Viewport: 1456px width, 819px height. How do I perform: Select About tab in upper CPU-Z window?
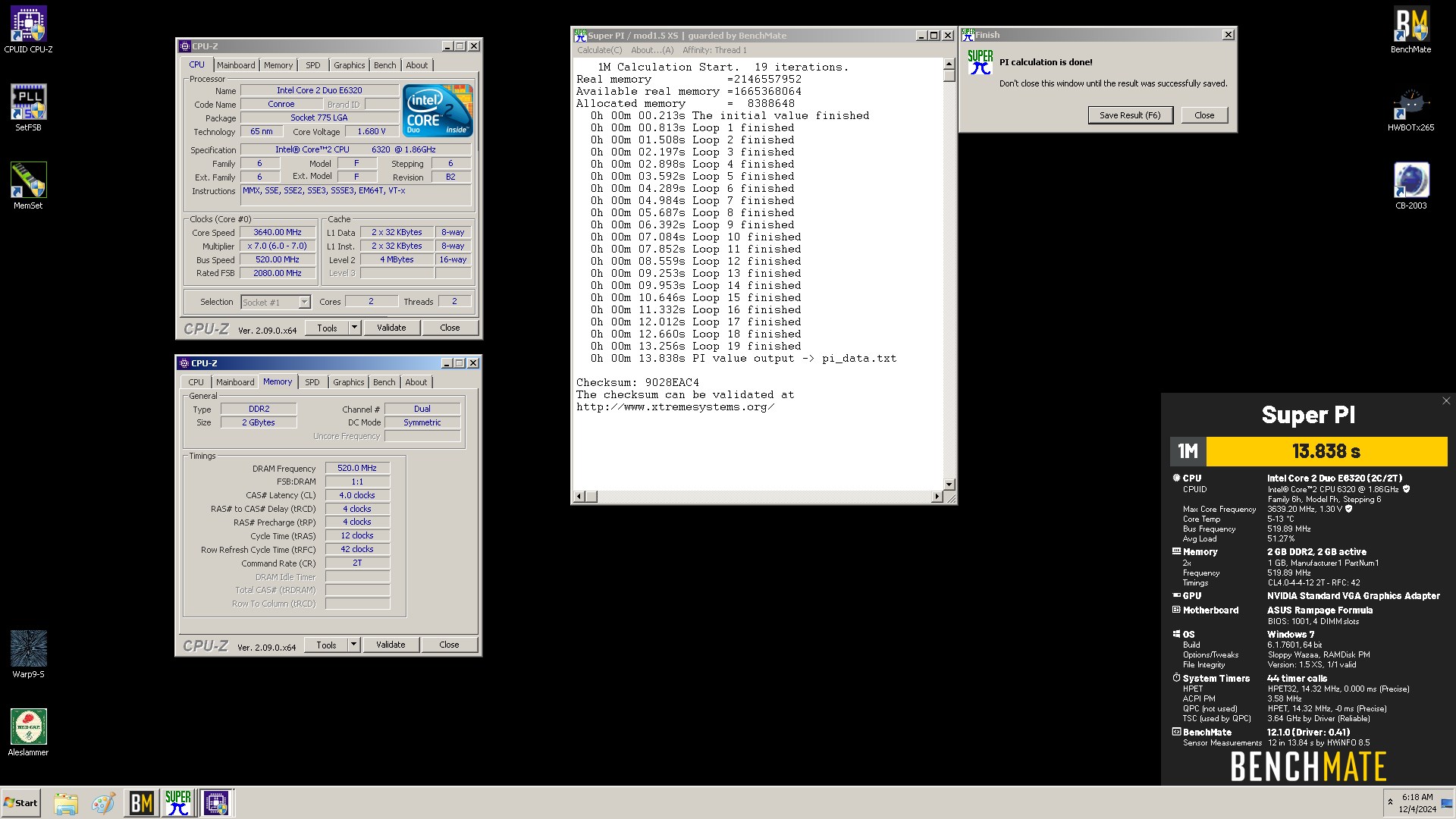tap(417, 65)
